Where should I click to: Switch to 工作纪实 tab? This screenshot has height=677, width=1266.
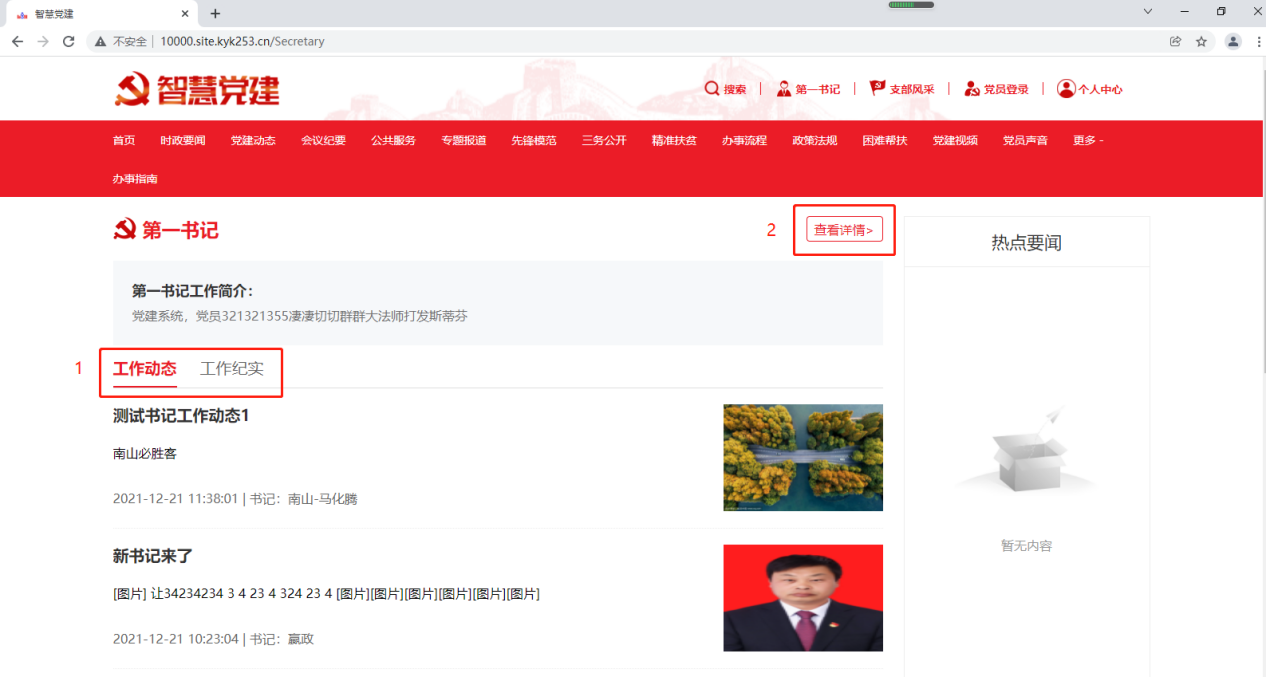(x=232, y=369)
